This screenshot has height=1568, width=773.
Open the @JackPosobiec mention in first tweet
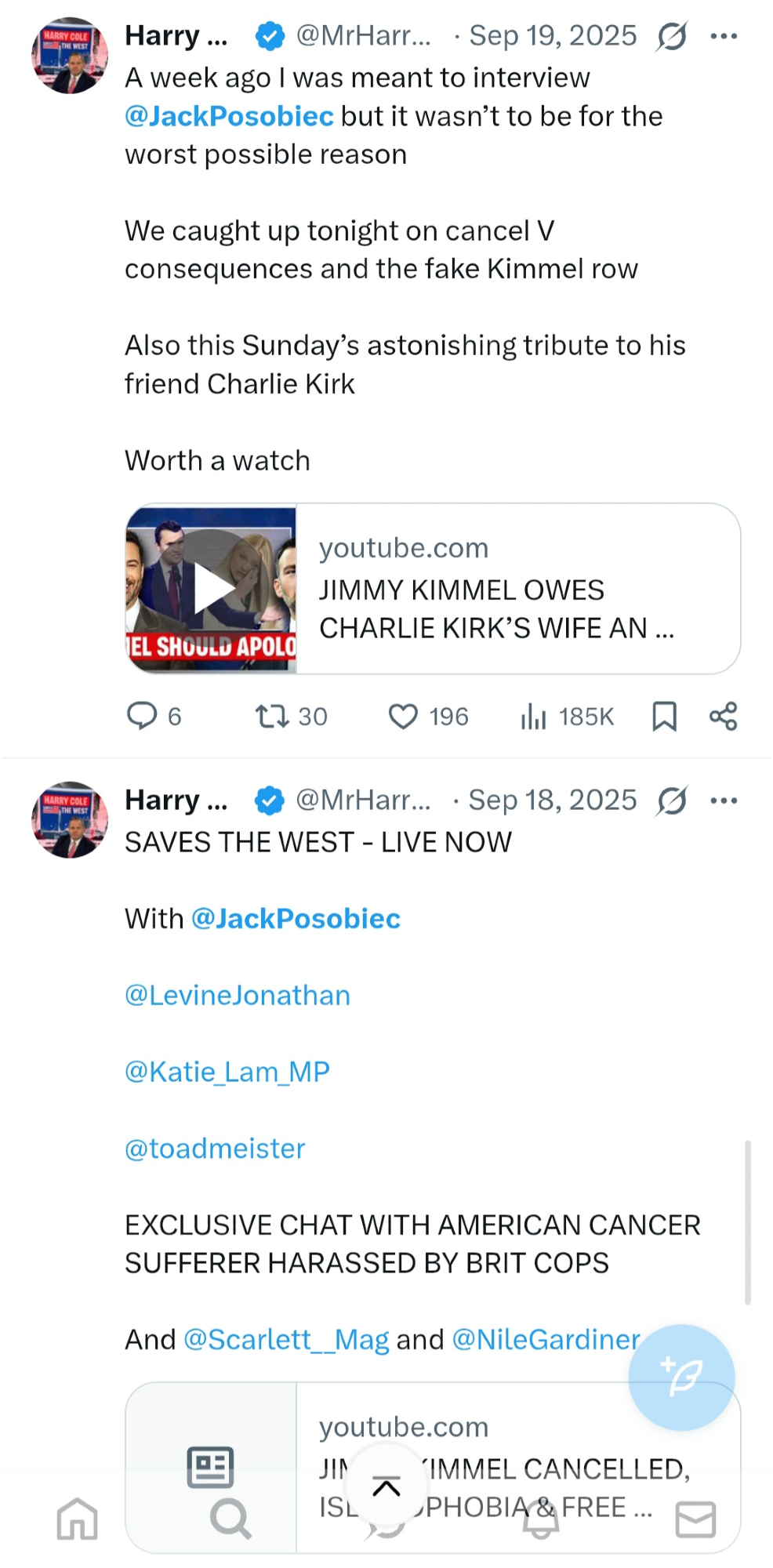(229, 116)
